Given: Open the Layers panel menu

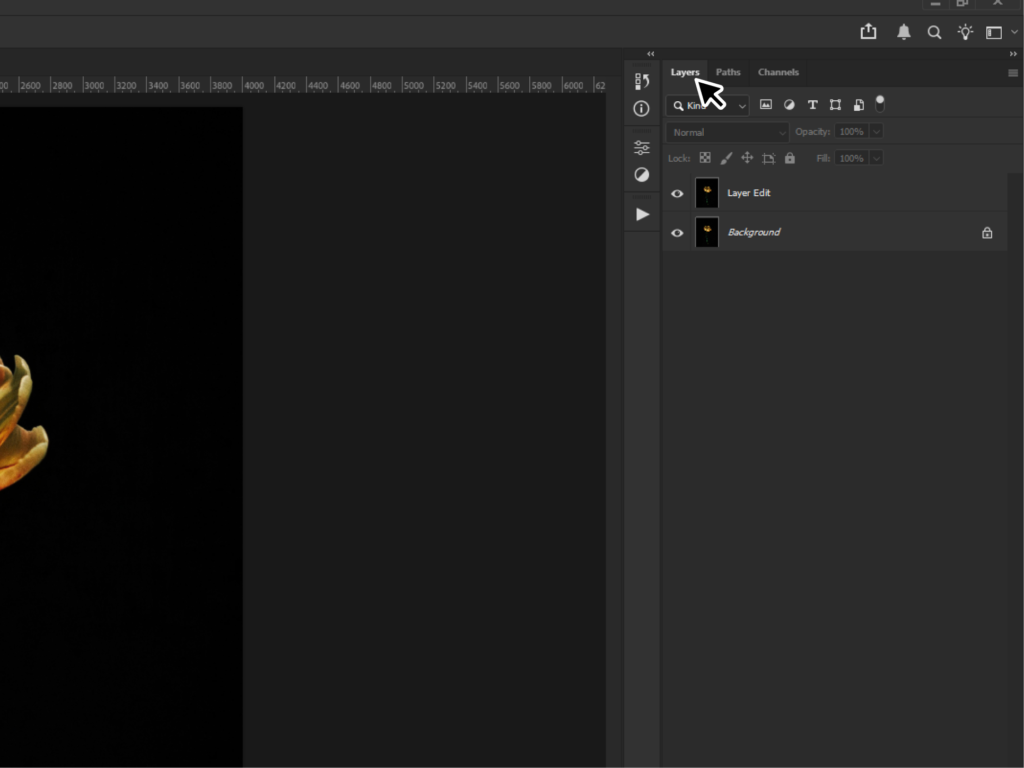Looking at the screenshot, I should pos(1011,72).
